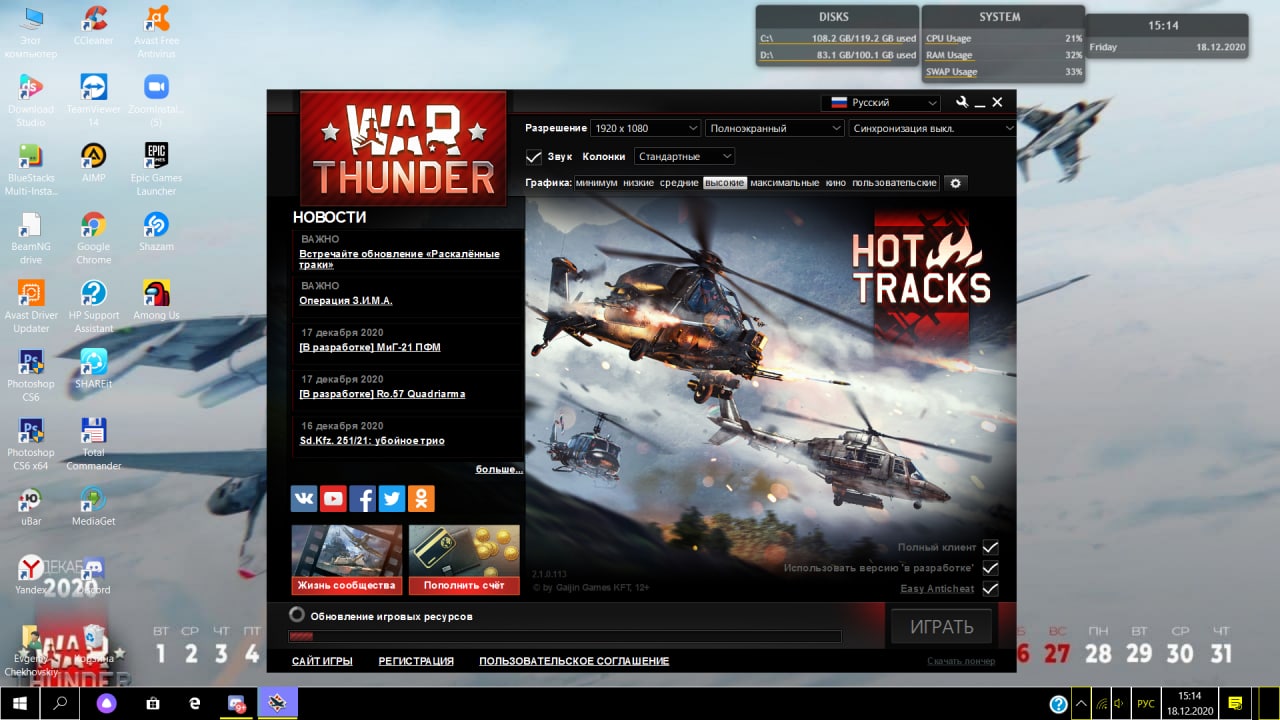1280x720 pixels.
Task: Select высокие graphics preset
Action: coord(724,183)
